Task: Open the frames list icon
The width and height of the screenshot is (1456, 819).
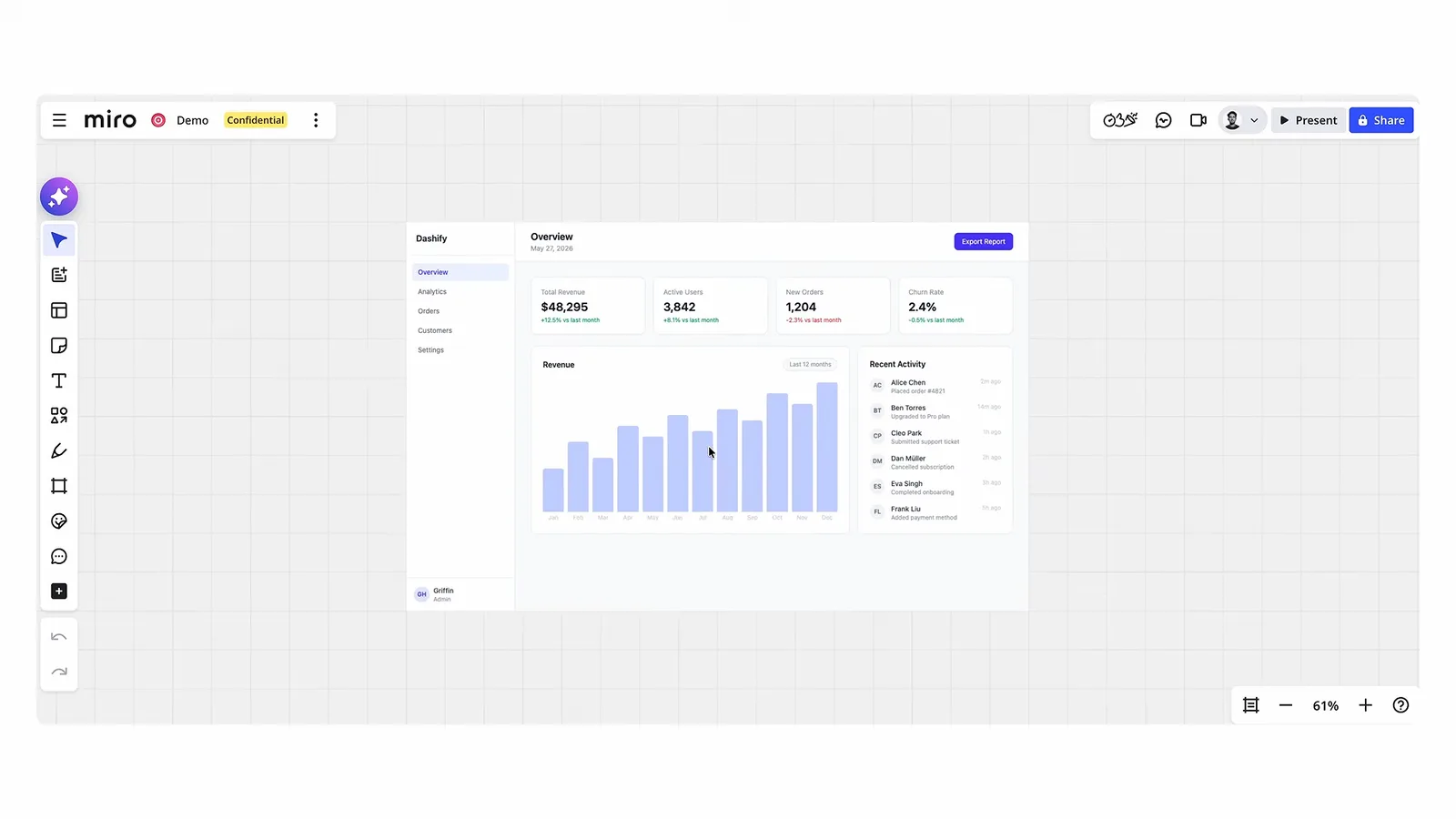Action: pyautogui.click(x=1251, y=705)
